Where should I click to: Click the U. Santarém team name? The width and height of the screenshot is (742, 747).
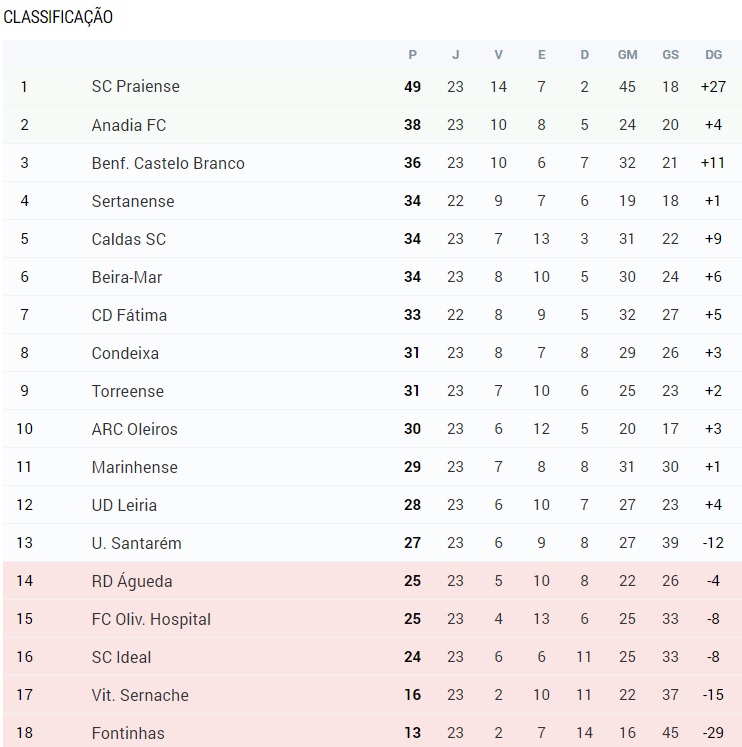[136, 543]
